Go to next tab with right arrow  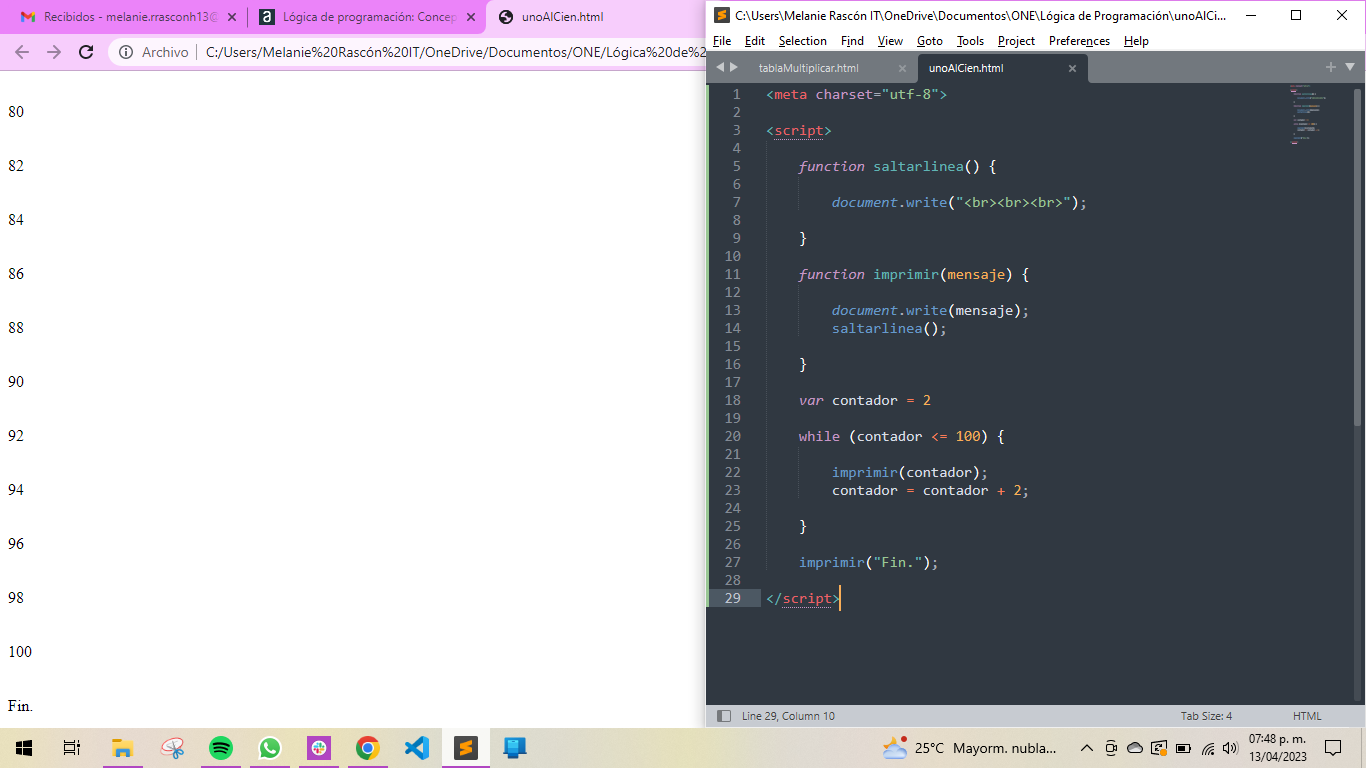(x=734, y=67)
